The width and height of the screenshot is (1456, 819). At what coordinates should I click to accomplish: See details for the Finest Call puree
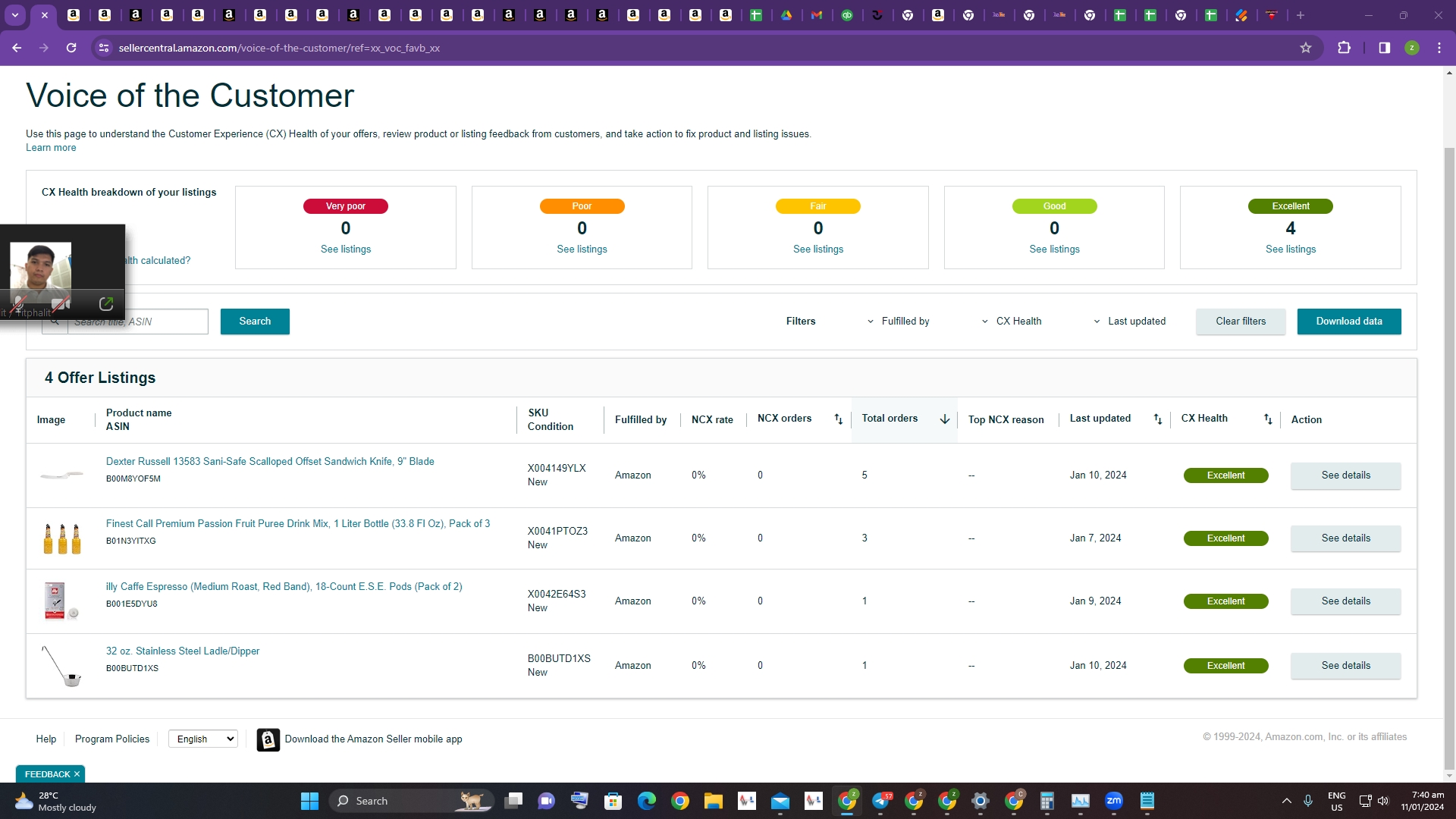point(1346,538)
